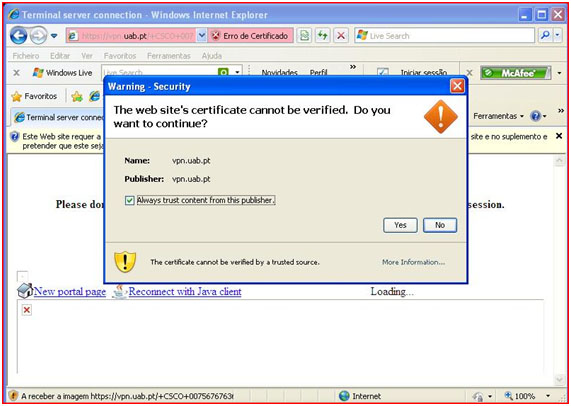Click Perfil in the Windows Live toolbar

319,73
